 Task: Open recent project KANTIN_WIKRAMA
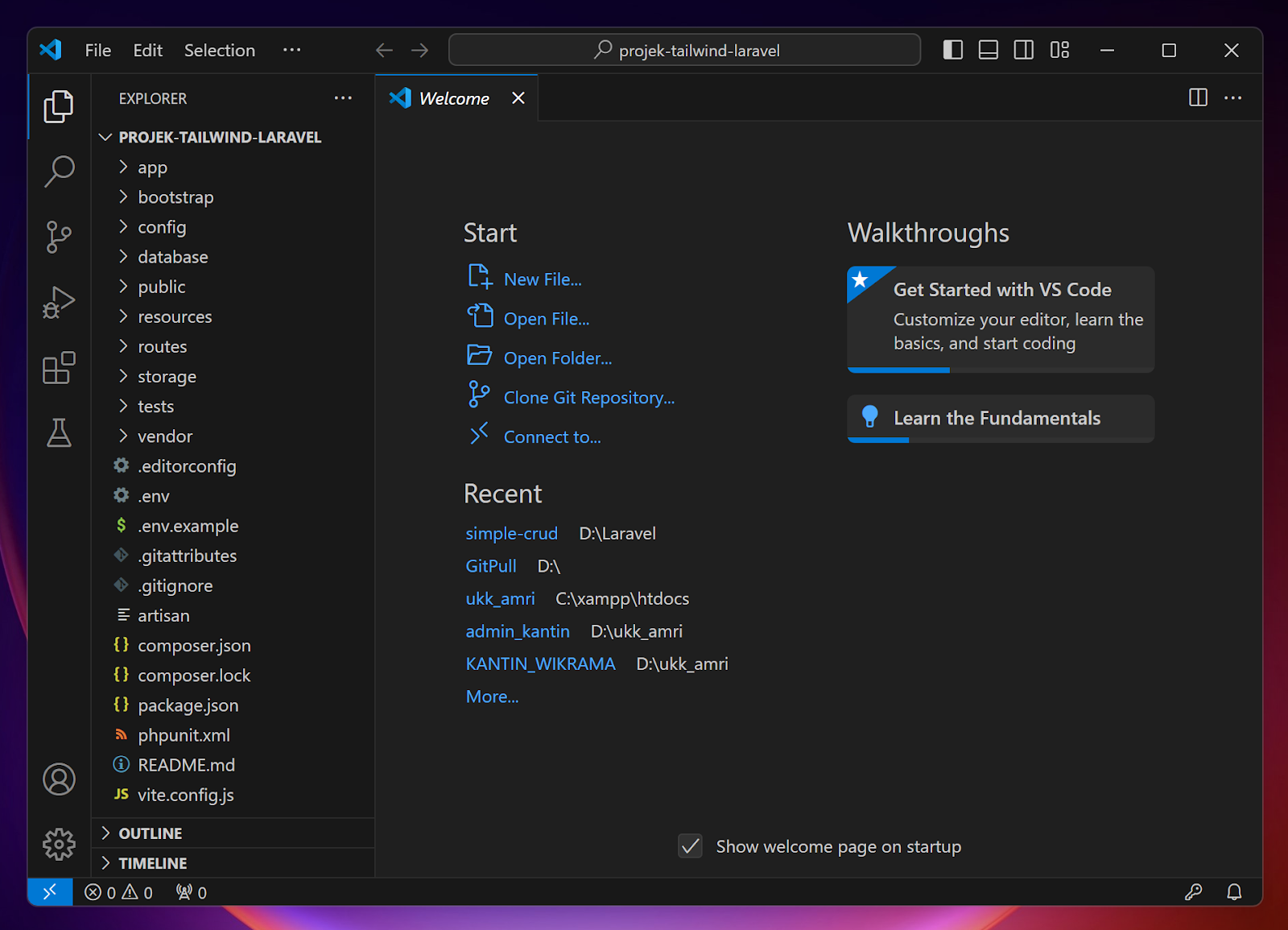pyautogui.click(x=541, y=663)
